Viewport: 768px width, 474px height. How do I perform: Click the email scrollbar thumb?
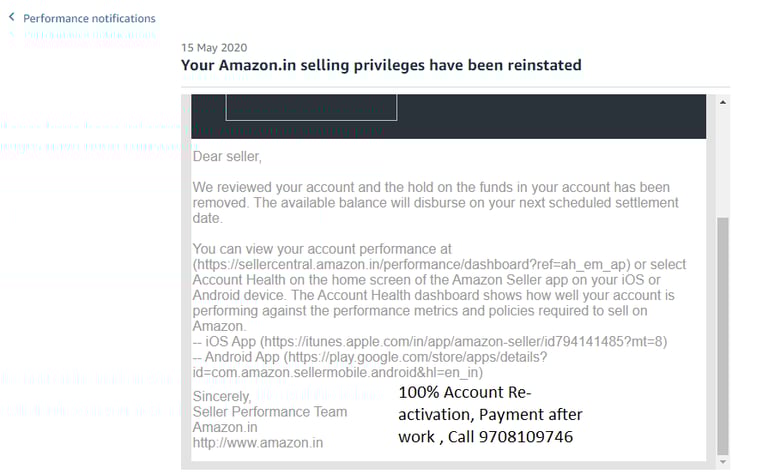coord(724,335)
